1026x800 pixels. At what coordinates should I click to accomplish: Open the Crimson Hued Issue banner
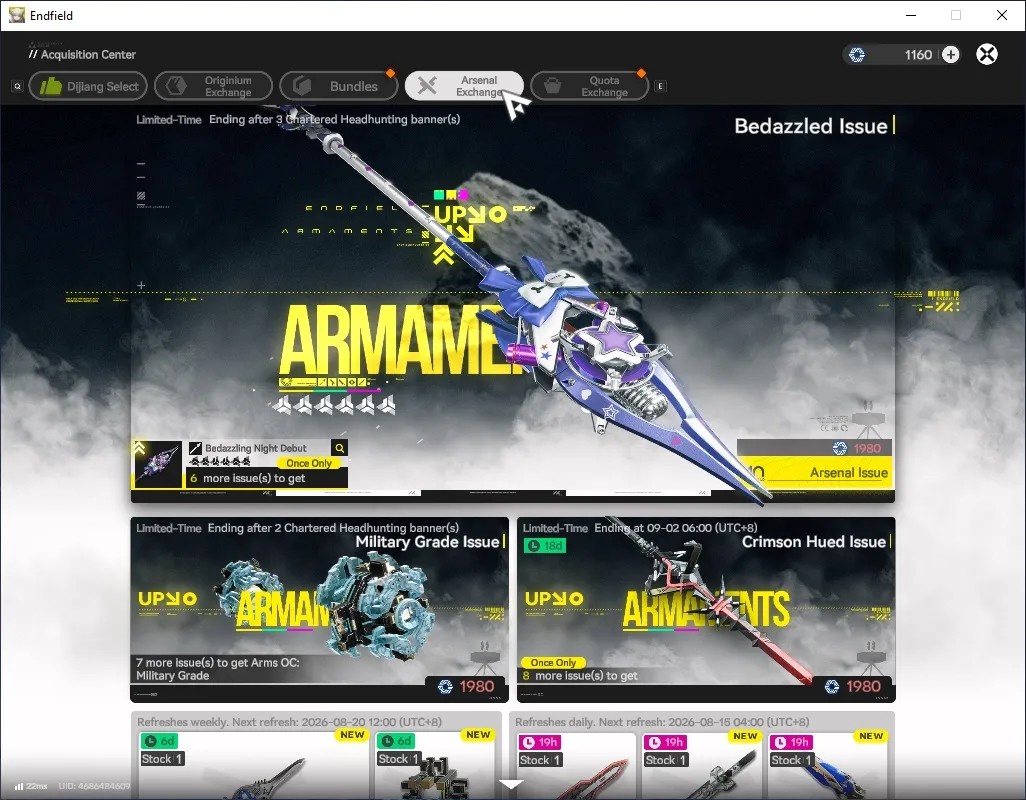(705, 609)
